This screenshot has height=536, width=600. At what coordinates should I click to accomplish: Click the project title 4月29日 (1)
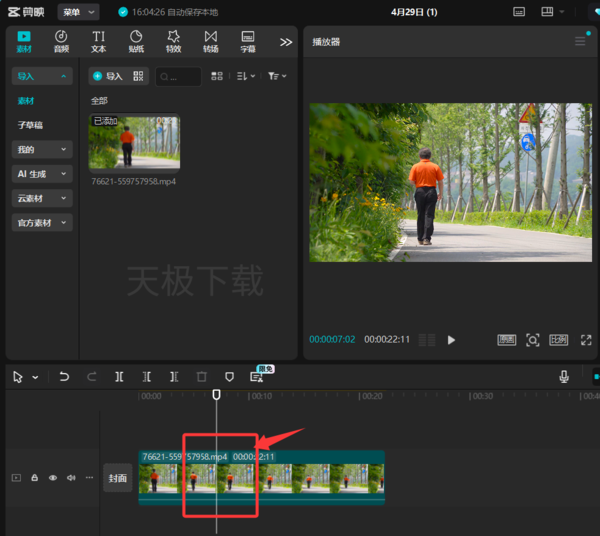(x=414, y=12)
